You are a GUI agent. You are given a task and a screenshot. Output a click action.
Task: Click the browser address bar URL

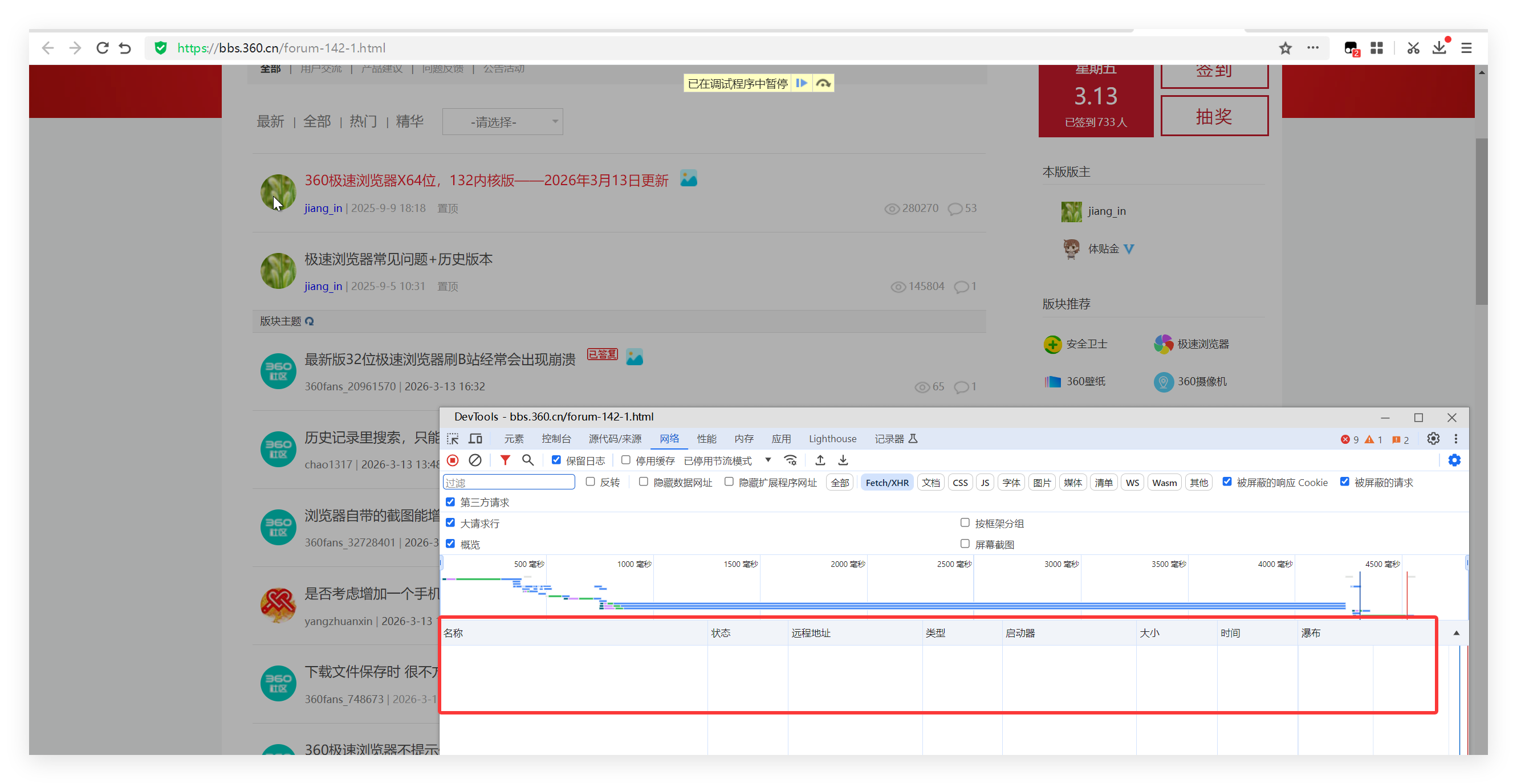(282, 48)
